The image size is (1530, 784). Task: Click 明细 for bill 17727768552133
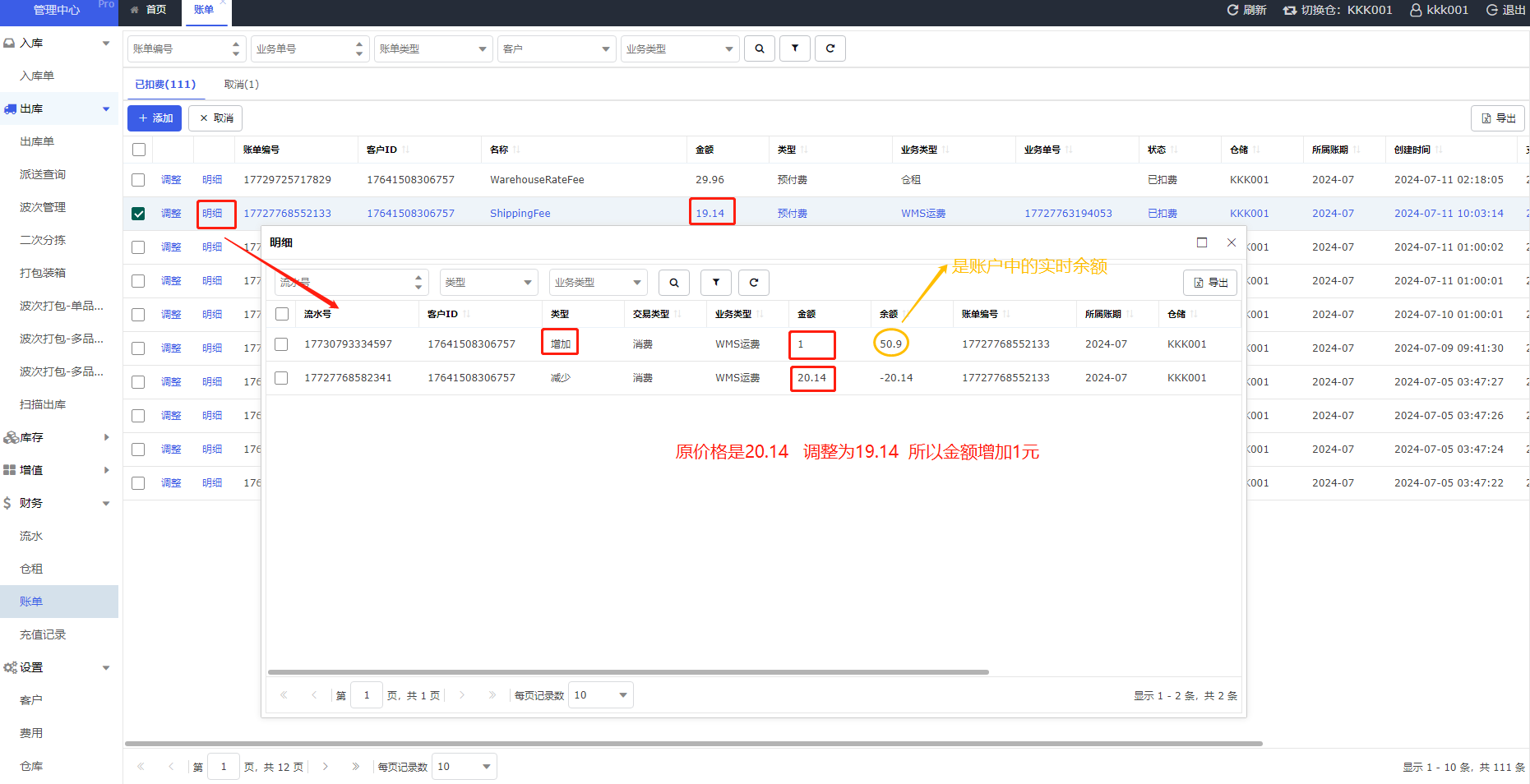[x=212, y=214]
